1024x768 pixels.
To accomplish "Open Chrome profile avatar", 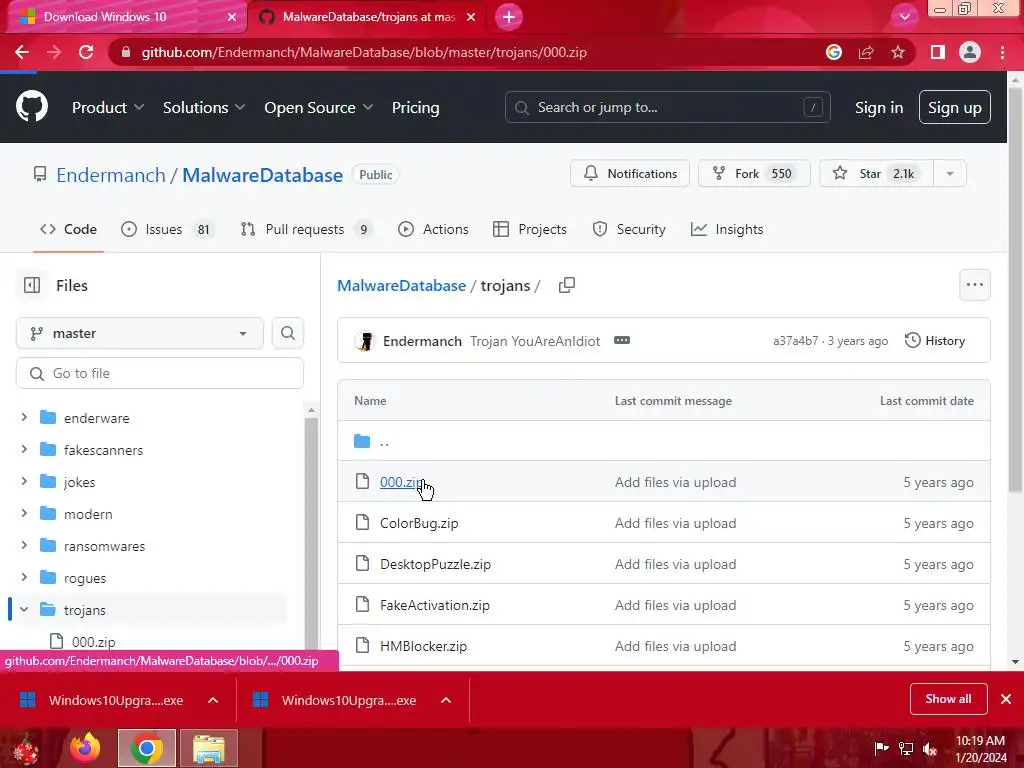I will 970,52.
